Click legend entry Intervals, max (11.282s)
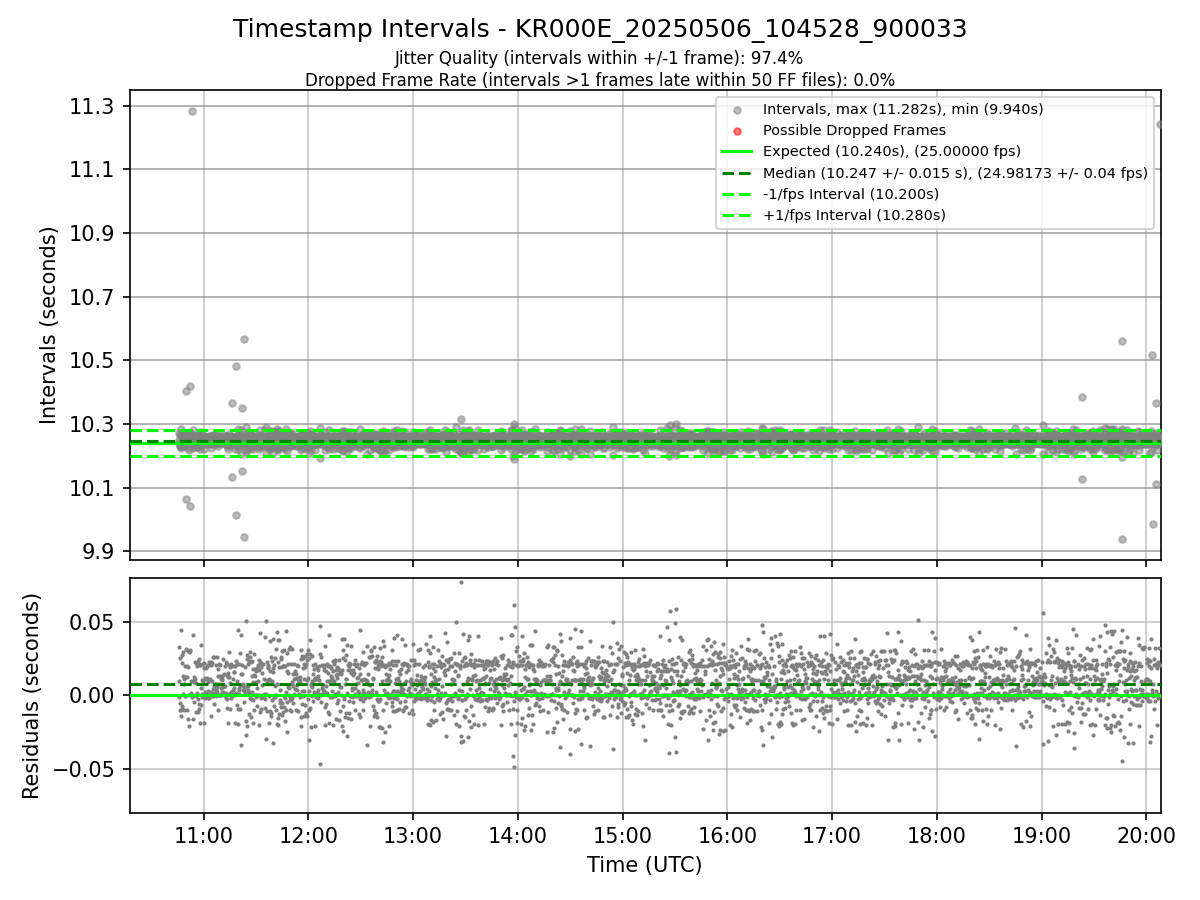The height and width of the screenshot is (900, 1200). [x=903, y=109]
